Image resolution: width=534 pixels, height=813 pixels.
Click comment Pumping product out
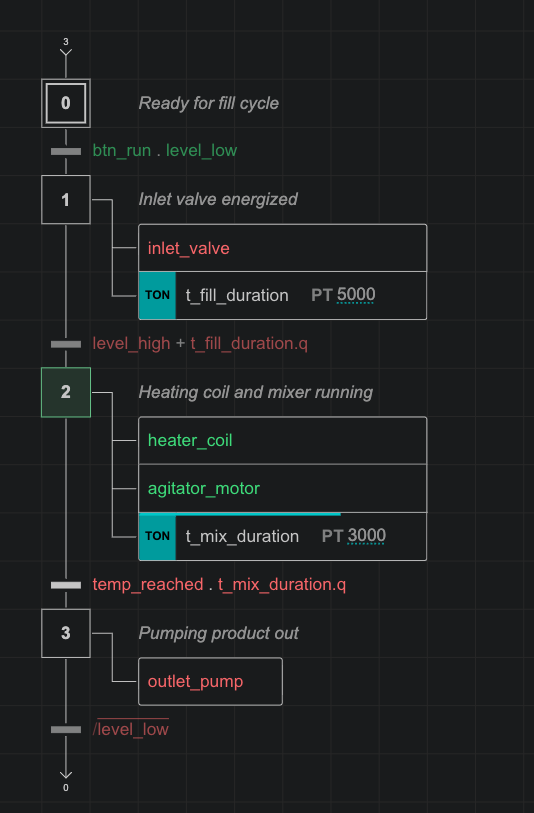click(x=219, y=633)
